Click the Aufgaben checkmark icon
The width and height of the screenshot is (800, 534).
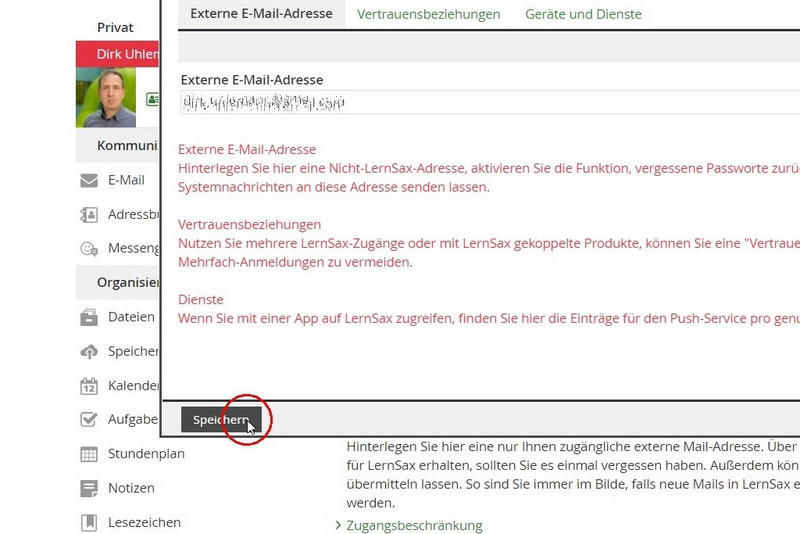pos(89,420)
